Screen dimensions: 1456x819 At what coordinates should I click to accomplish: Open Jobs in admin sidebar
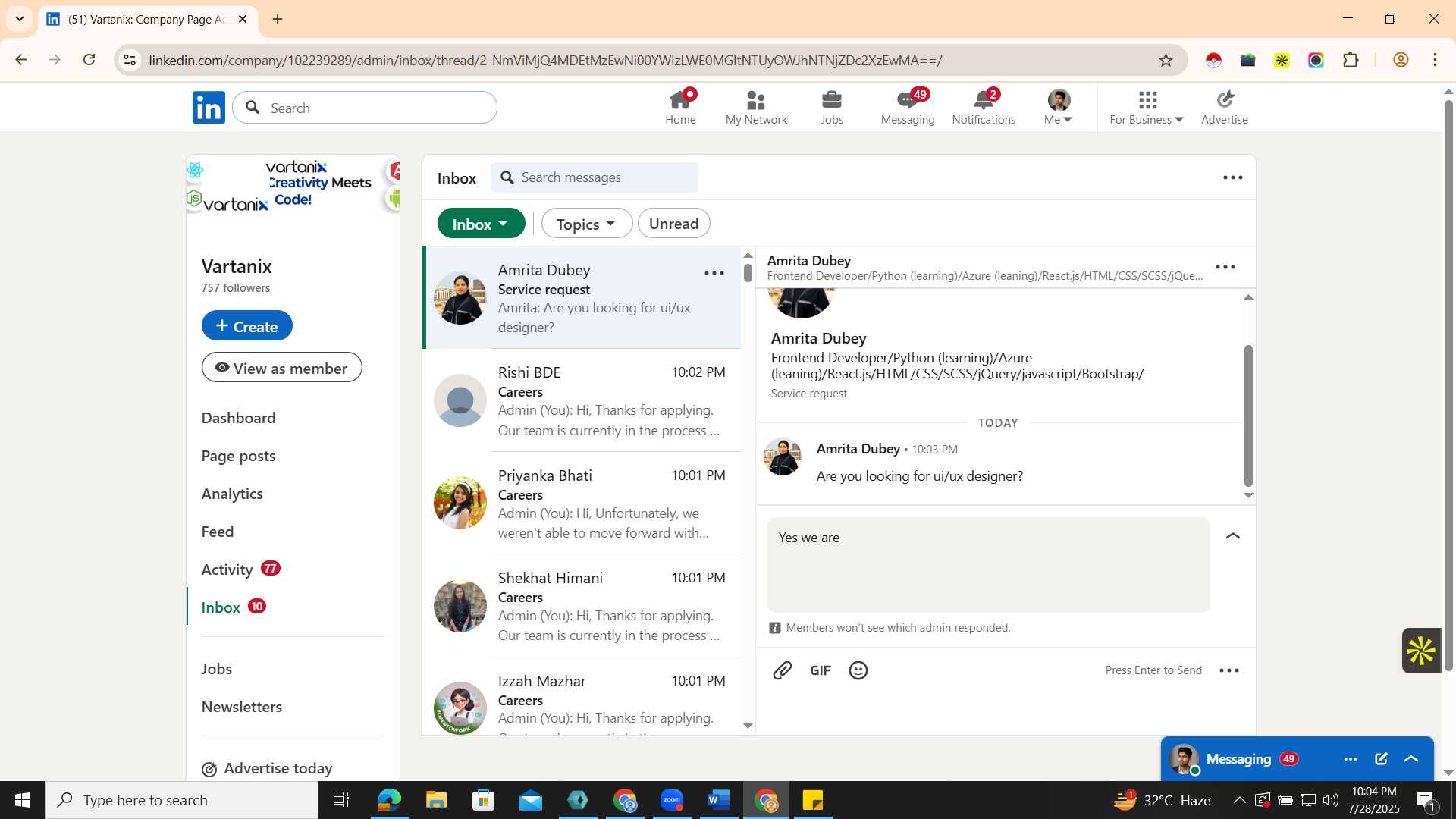pyautogui.click(x=217, y=669)
